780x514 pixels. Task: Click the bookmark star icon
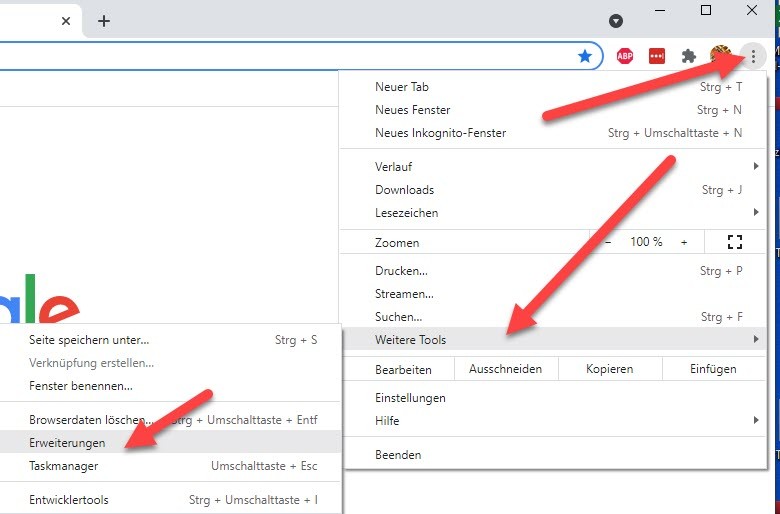(x=585, y=56)
